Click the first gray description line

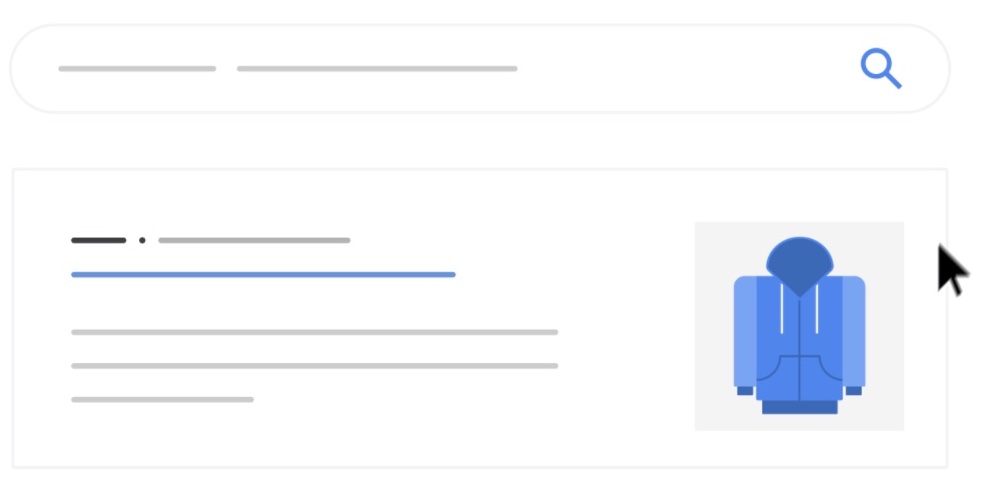click(314, 332)
